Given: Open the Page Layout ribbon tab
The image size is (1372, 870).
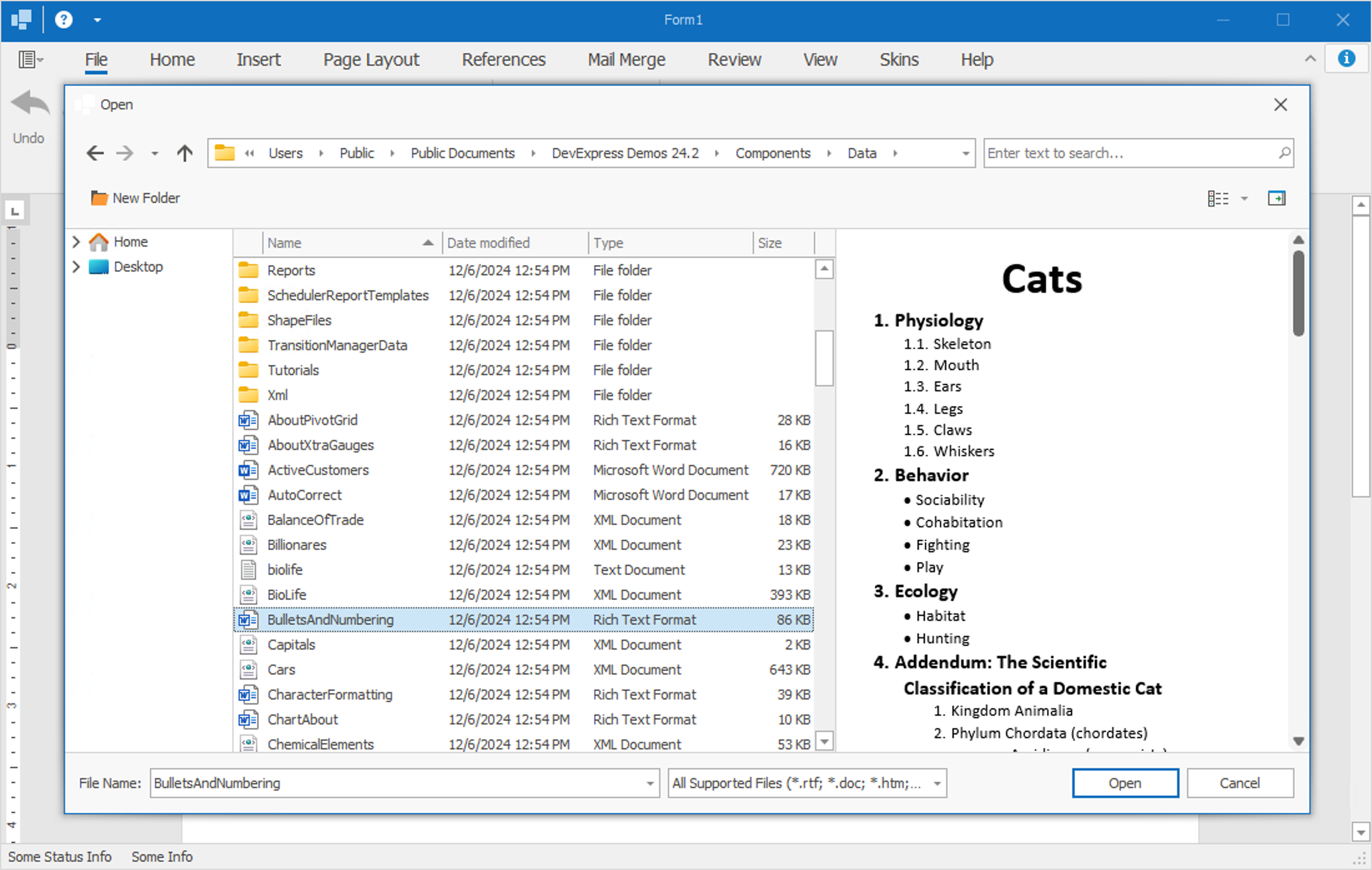Looking at the screenshot, I should click(x=371, y=60).
